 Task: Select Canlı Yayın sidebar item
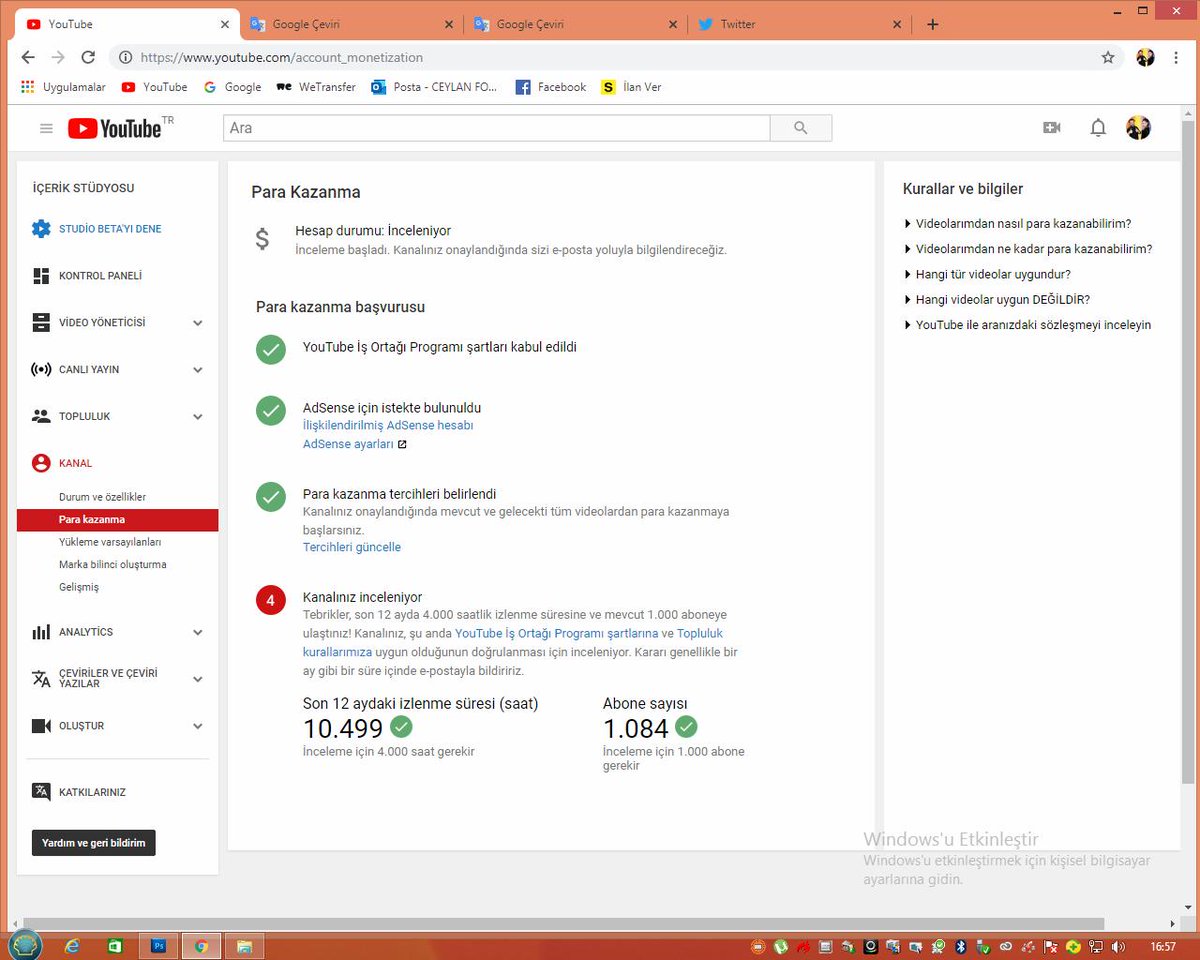(89, 370)
